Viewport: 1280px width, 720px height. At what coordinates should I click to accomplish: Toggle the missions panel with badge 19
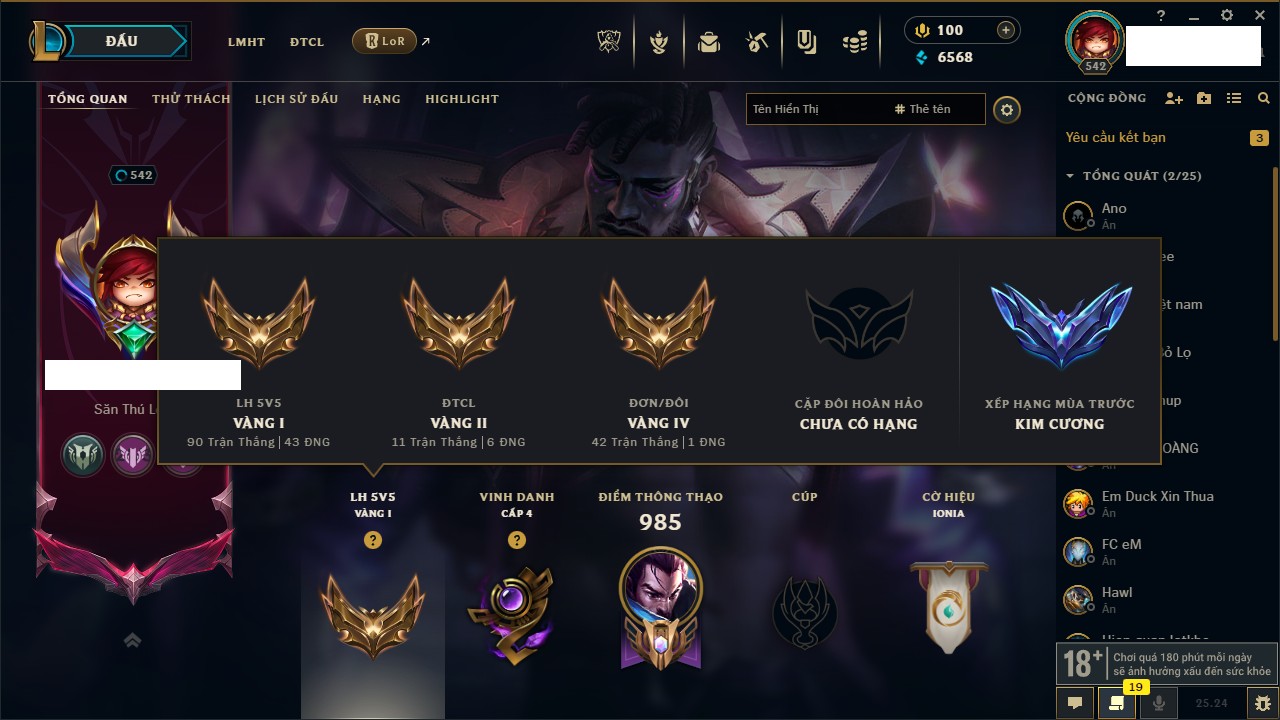1117,703
